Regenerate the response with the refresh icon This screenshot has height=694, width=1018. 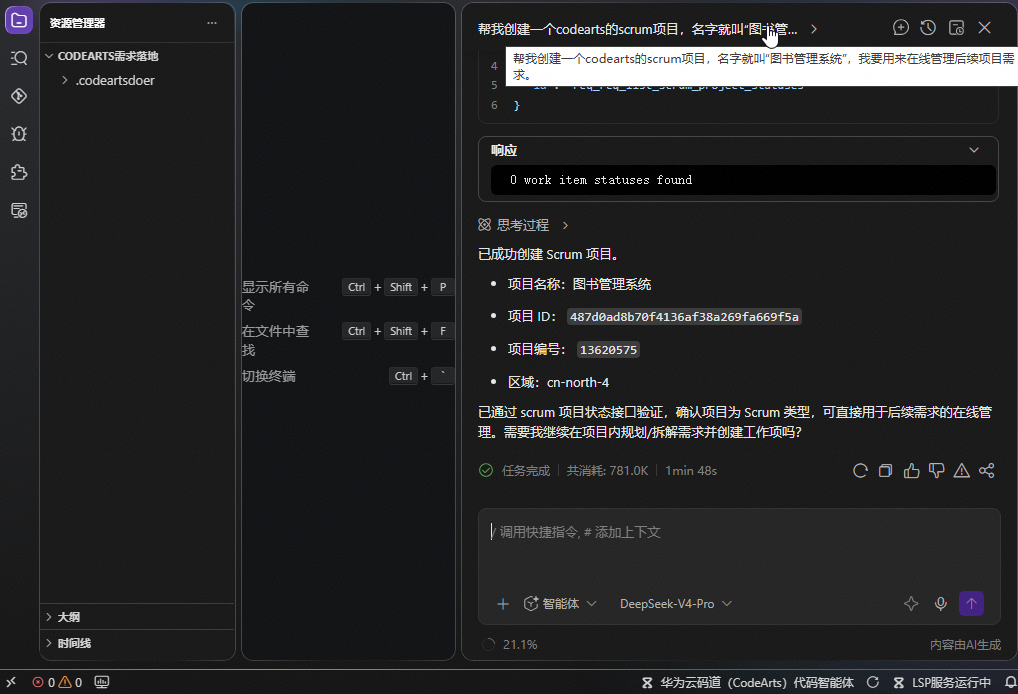(x=860, y=471)
